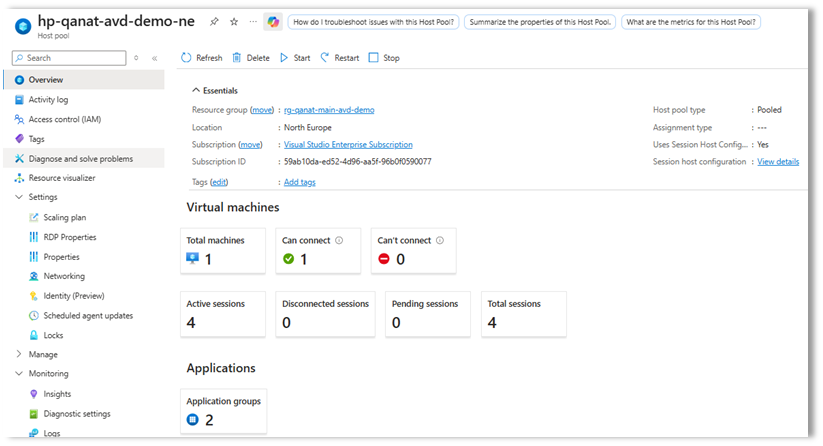Collapse the sidebar with double chevron
This screenshot has height=446, width=823.
(155, 58)
